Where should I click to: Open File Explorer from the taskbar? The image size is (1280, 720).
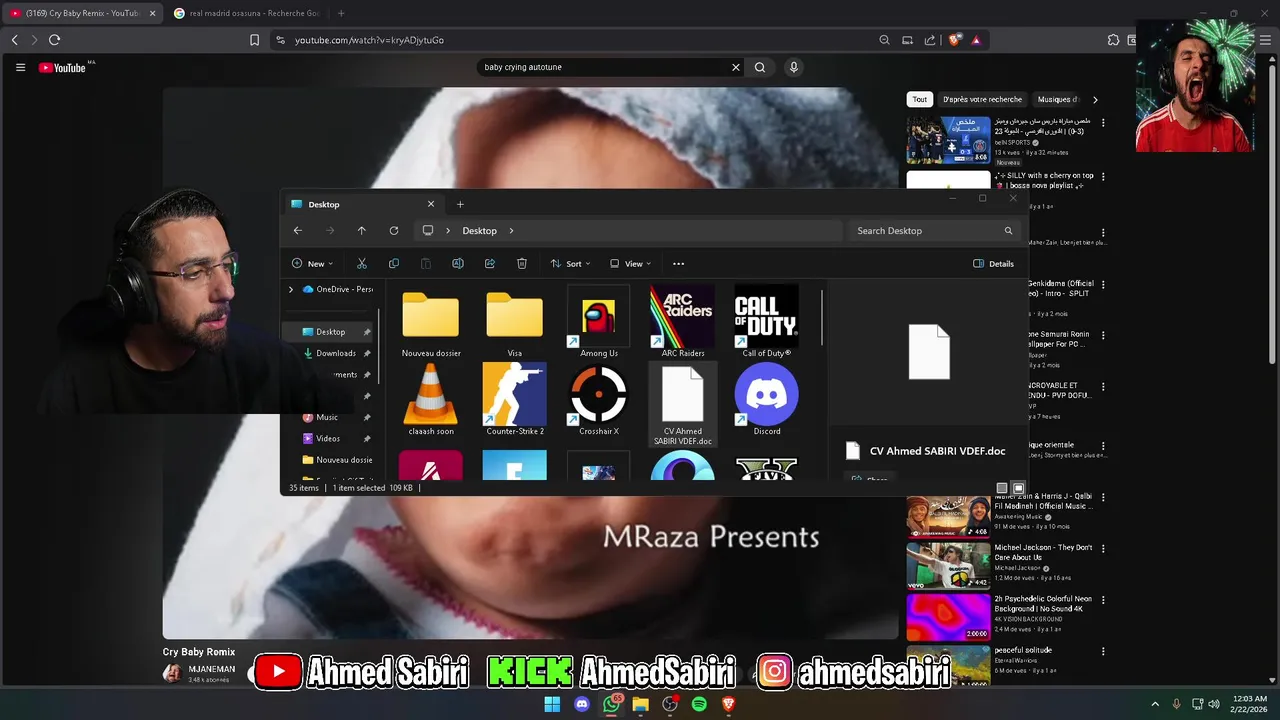point(640,704)
